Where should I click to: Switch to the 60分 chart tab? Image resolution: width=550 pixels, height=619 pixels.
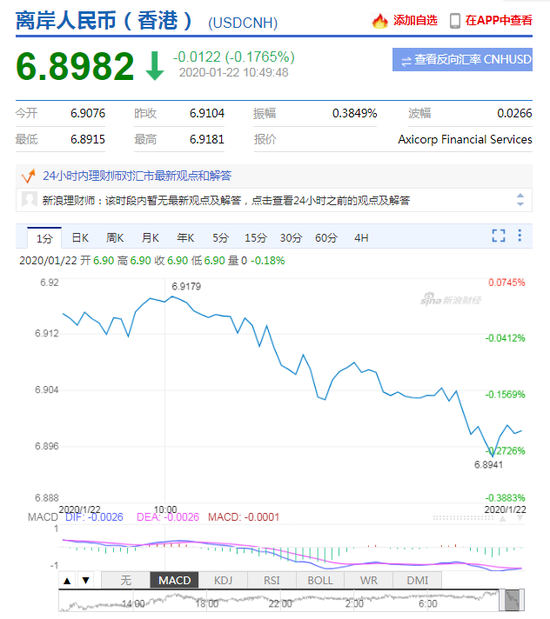coord(326,238)
